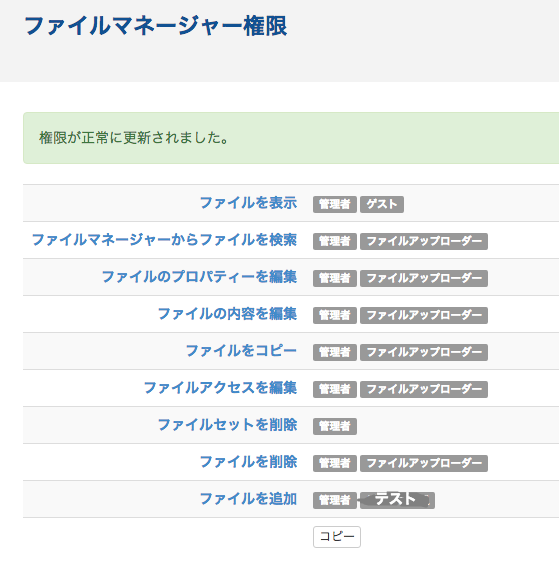Open ファイルの内容を編集 permission link

pyautogui.click(x=227, y=314)
